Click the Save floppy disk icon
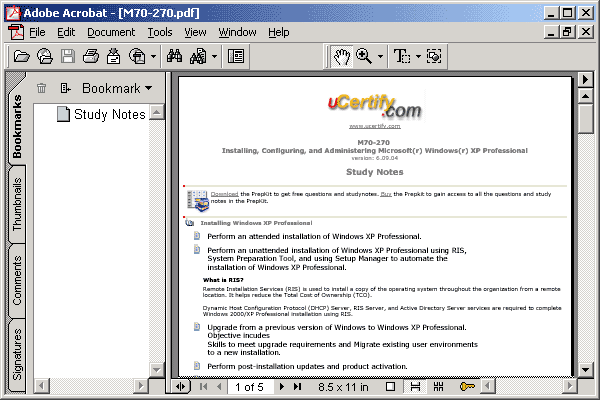Image resolution: width=600 pixels, height=400 pixels. click(x=68, y=57)
